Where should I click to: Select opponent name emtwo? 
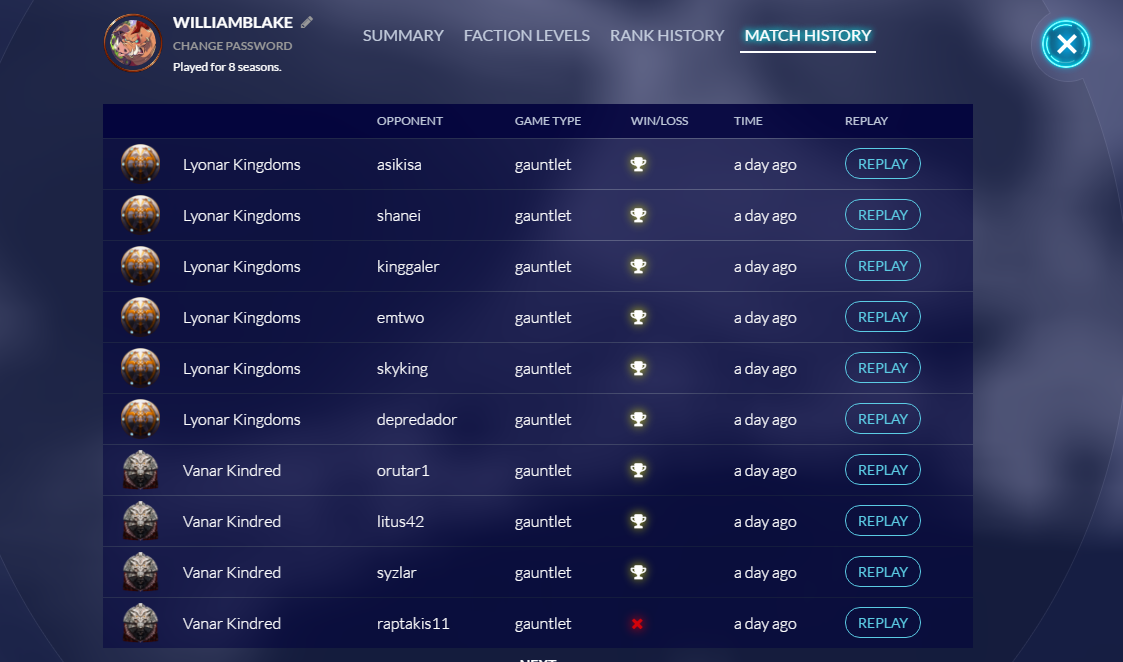click(400, 317)
